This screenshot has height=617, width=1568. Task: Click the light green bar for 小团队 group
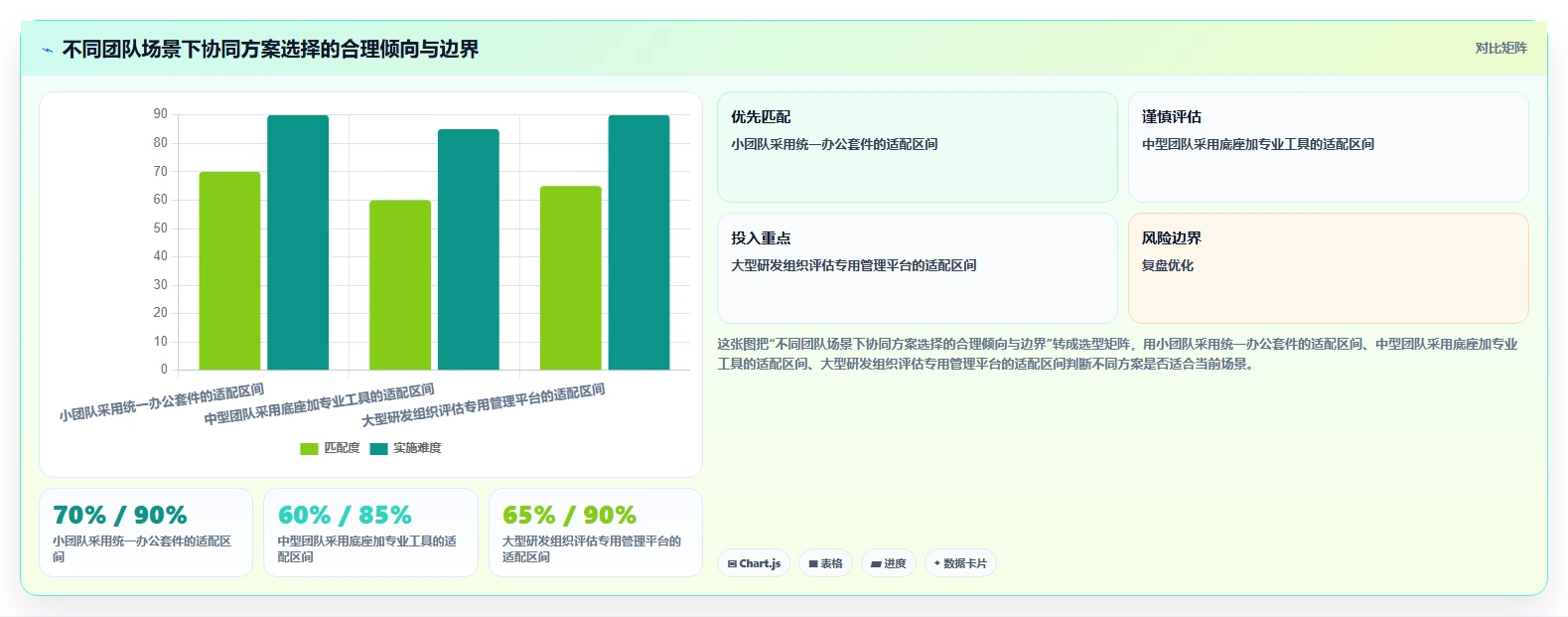(229, 270)
